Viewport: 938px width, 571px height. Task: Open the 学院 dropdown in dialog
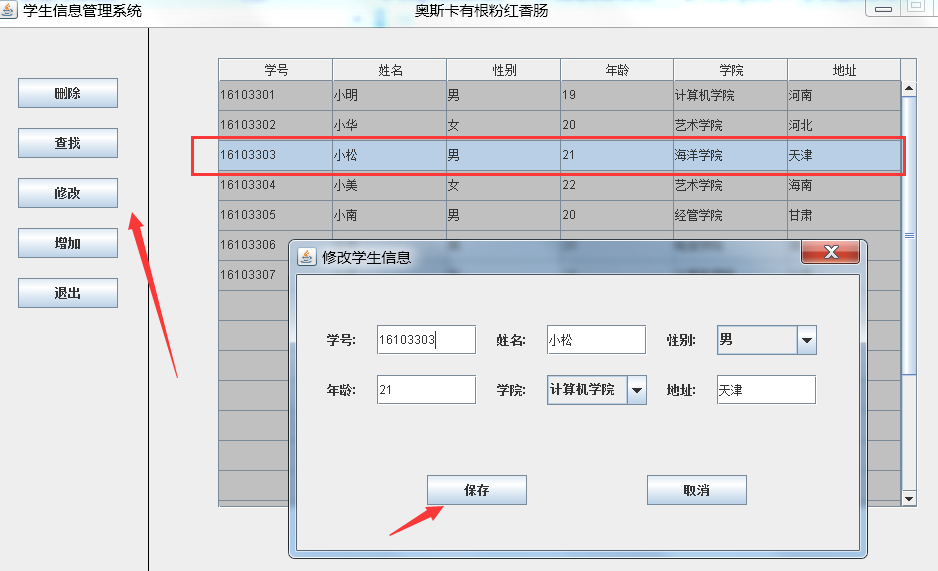click(637, 390)
